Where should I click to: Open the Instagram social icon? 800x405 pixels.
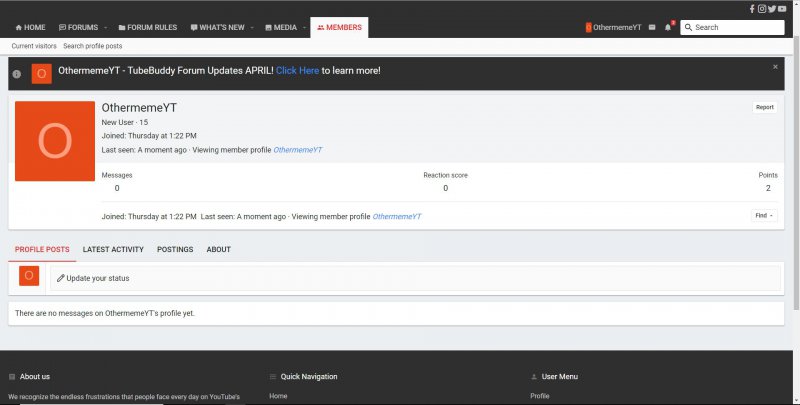pos(762,8)
